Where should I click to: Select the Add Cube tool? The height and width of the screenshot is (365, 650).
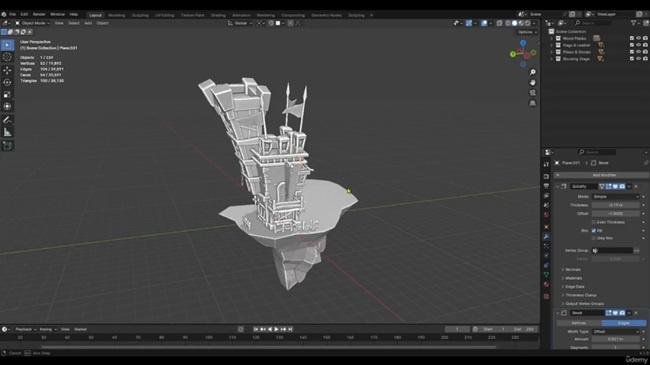point(7,146)
